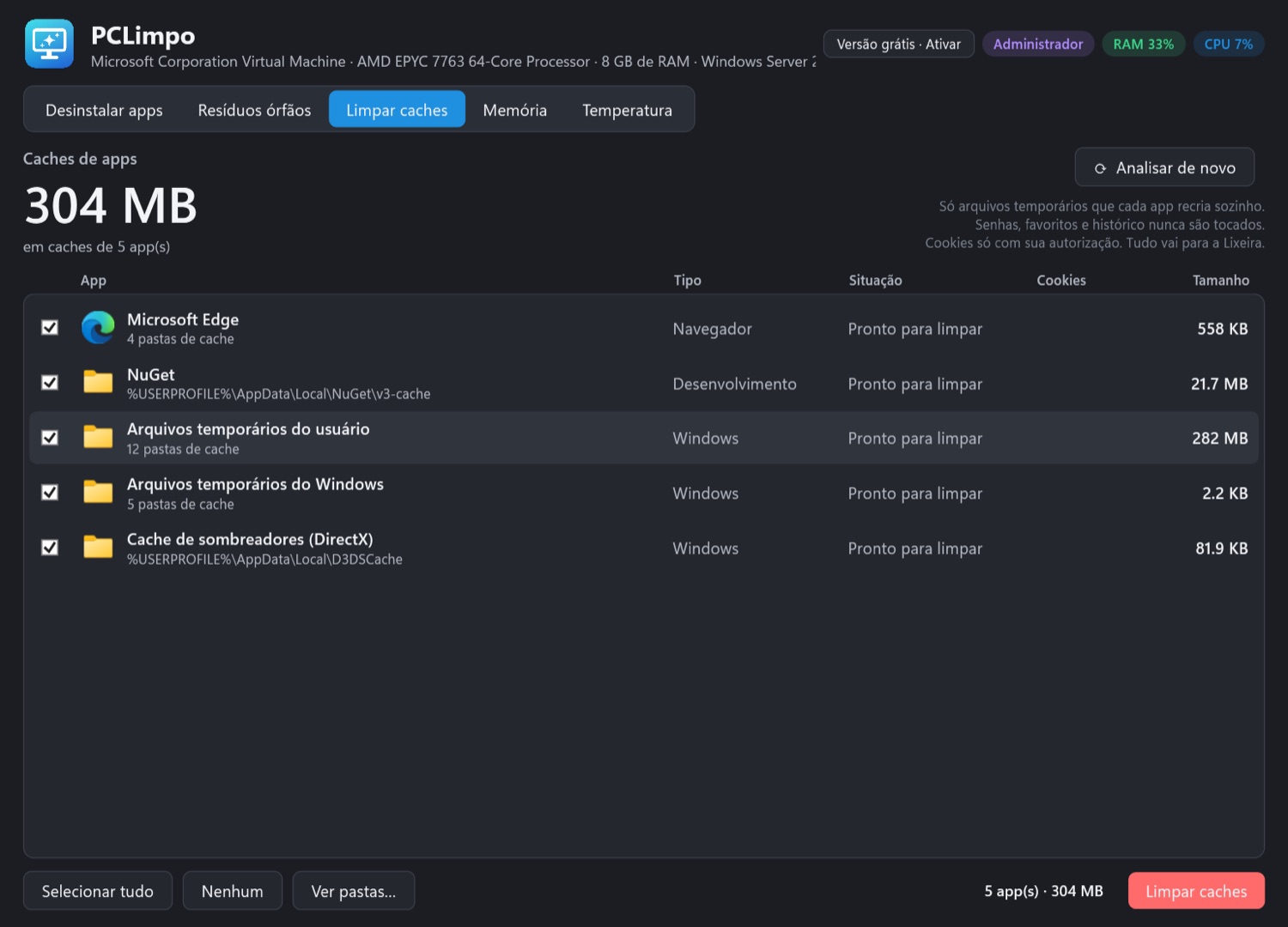The width and height of the screenshot is (1288, 927).
Task: Click the Cache de sombreadores folder icon
Action: [98, 547]
